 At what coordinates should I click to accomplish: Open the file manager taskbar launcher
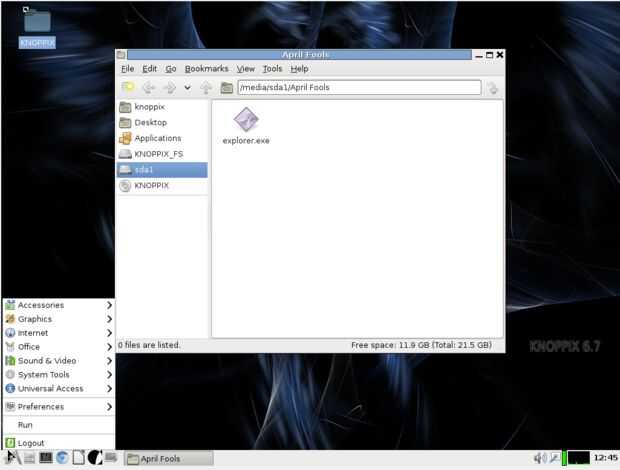pos(29,458)
